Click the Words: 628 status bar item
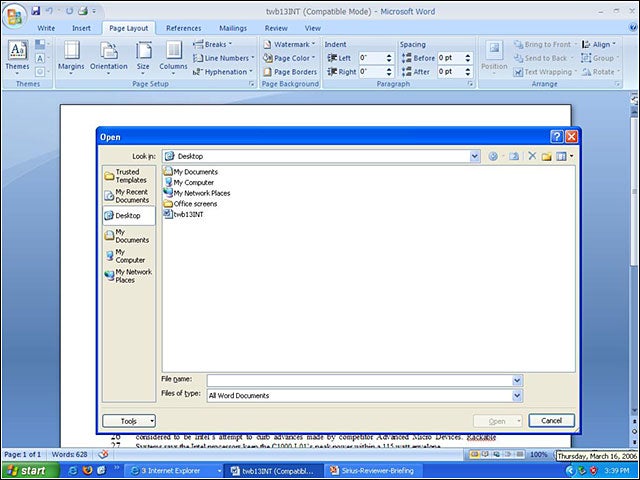The image size is (640, 480). tap(69, 454)
